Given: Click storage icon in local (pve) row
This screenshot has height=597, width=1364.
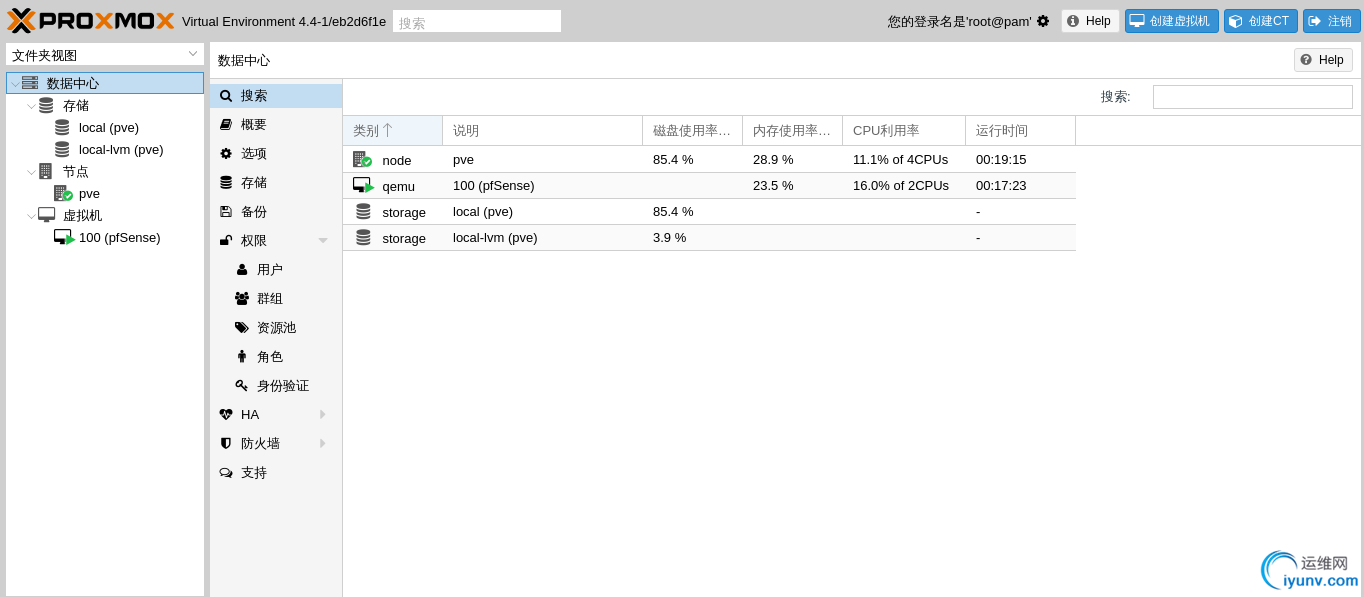Looking at the screenshot, I should point(363,212).
